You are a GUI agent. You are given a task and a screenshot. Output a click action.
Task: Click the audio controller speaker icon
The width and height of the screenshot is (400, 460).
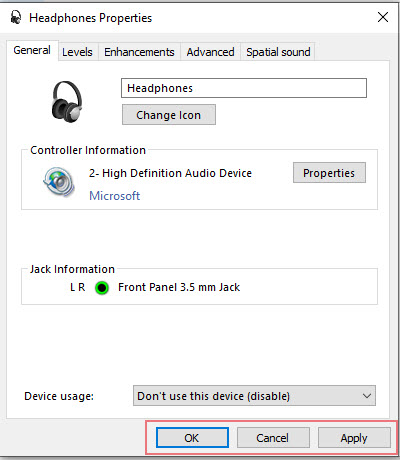(x=59, y=182)
